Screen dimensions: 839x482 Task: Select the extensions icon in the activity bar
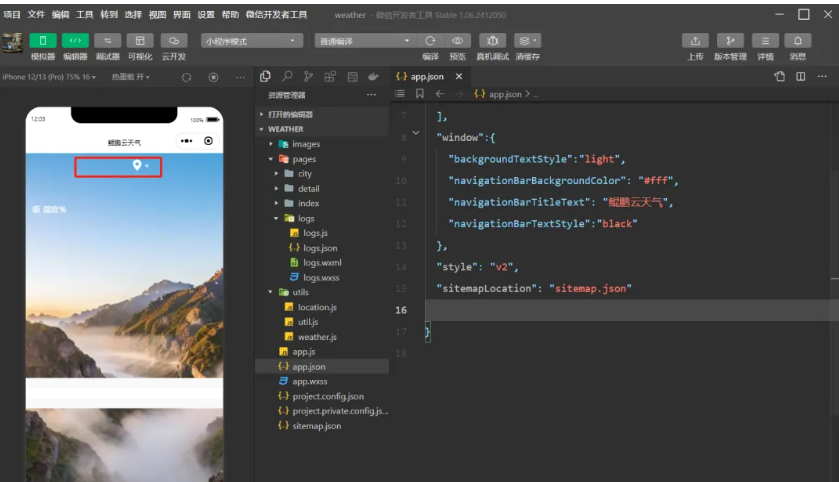tap(330, 76)
